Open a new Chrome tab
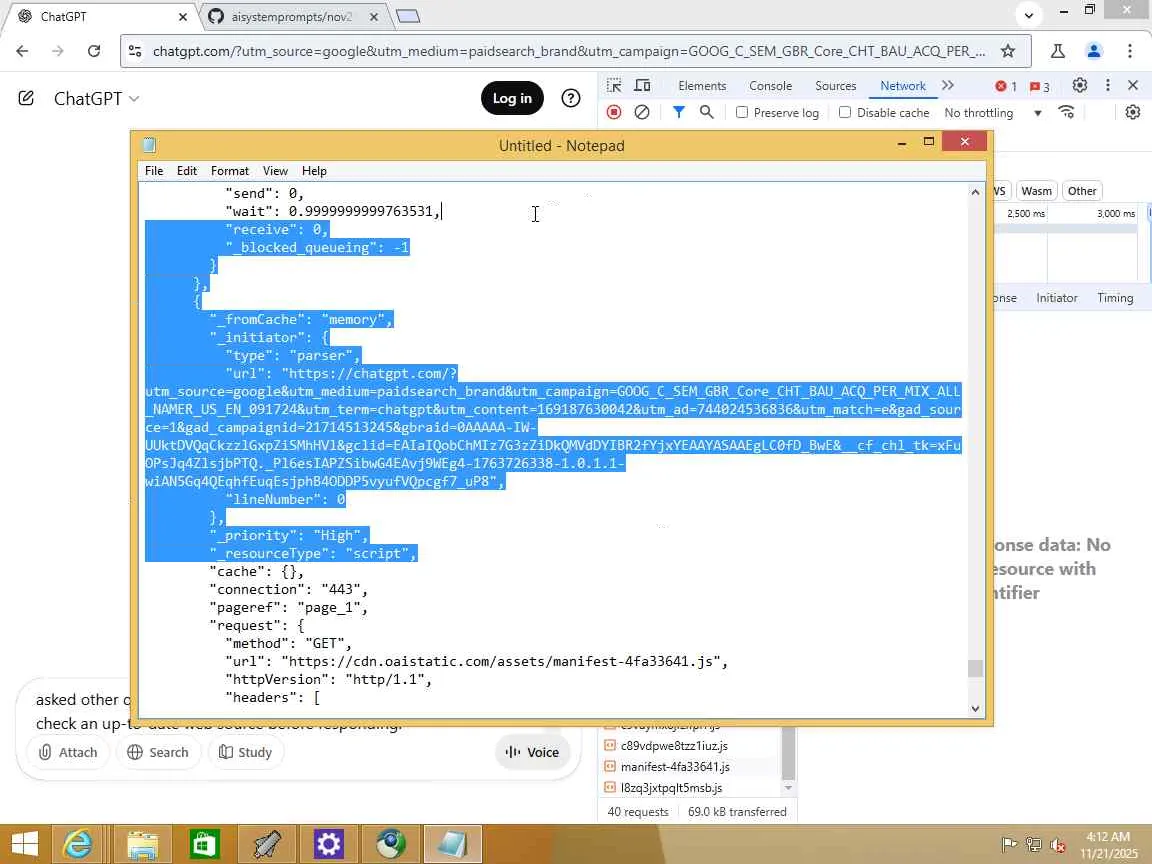 click(408, 16)
